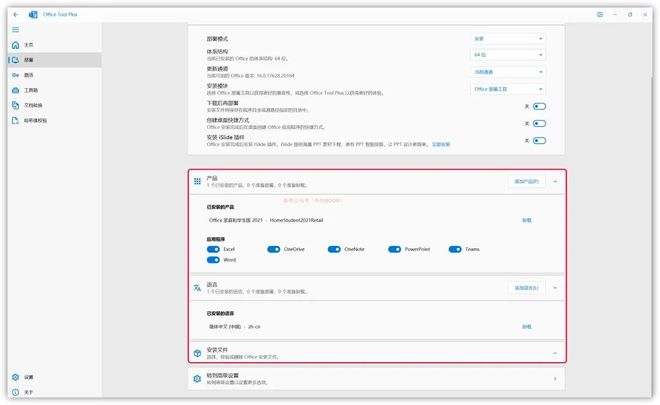
Task: Toggle the PowerPoint application switch
Action: (394, 248)
